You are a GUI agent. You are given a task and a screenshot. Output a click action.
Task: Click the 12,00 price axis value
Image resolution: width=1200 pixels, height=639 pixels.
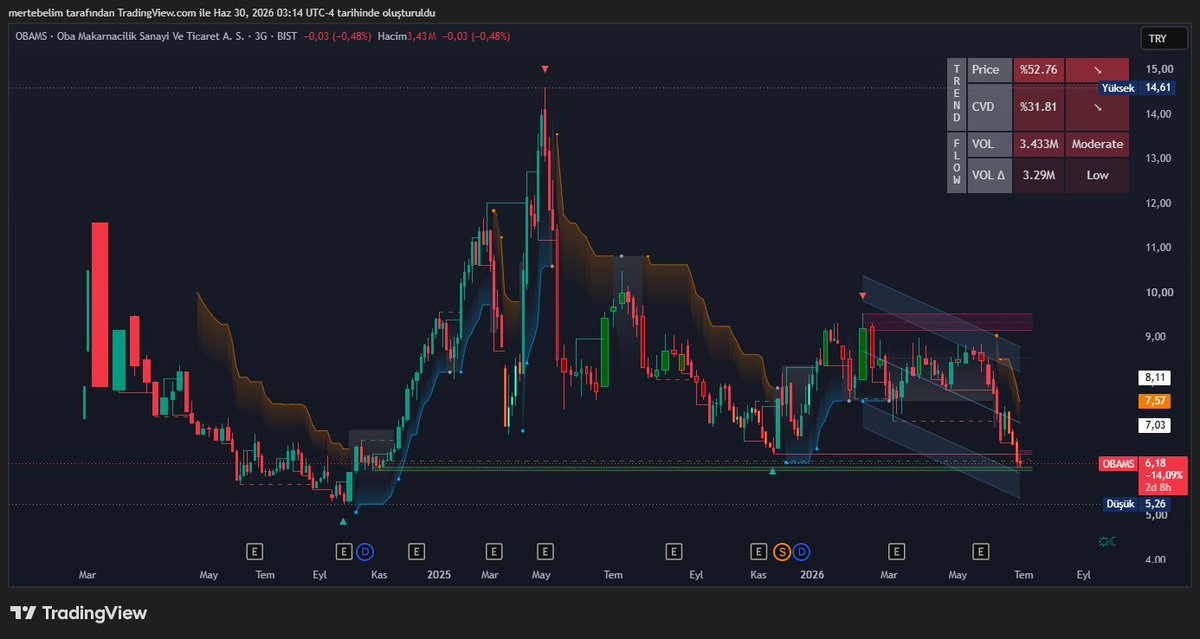1159,203
